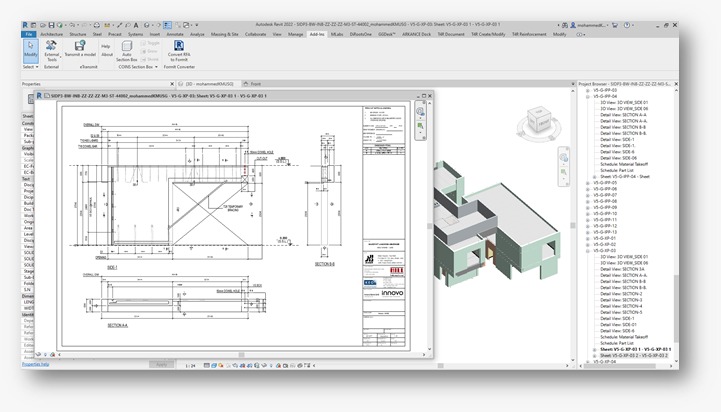Expand Sheet V5-G-IPP-04 node

[x=595, y=177]
